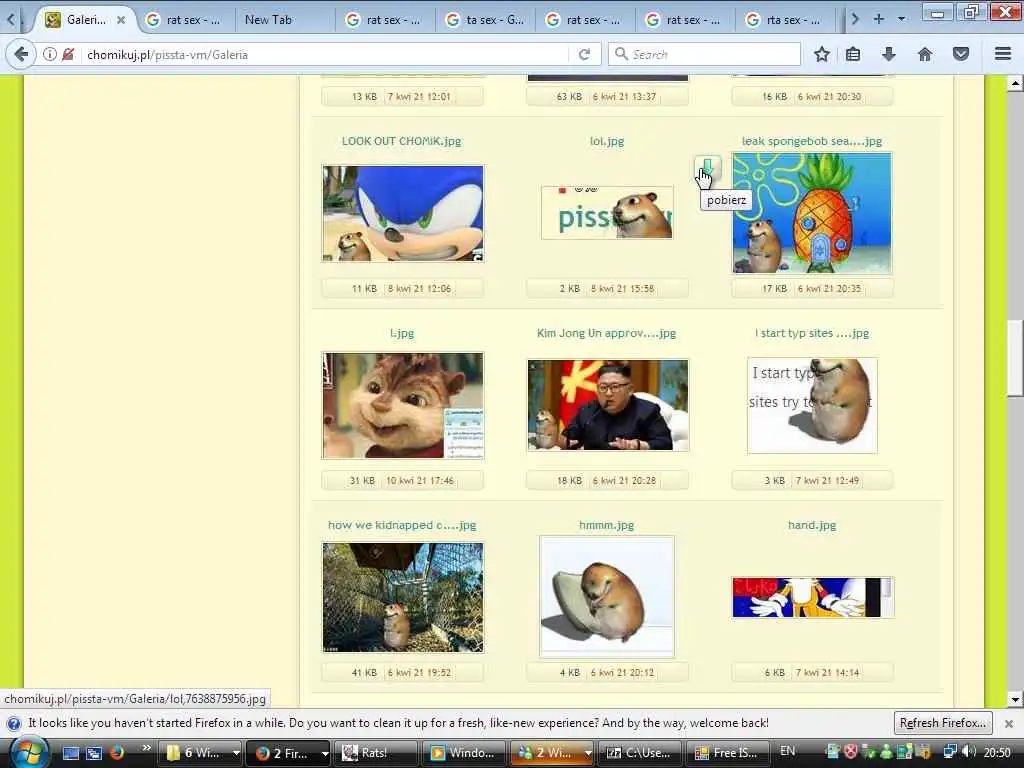Expand the 2 Fir... taskbar group arrow
Viewport: 1024px width, 768px height.
click(325, 753)
